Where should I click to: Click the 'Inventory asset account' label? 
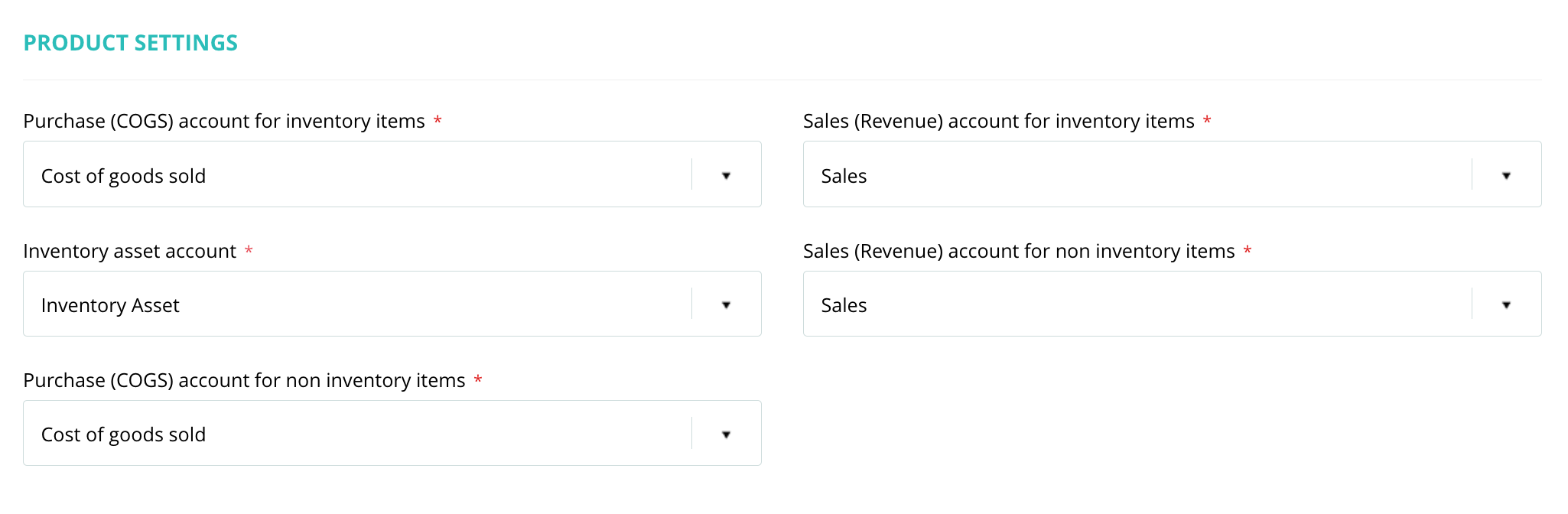(130, 252)
